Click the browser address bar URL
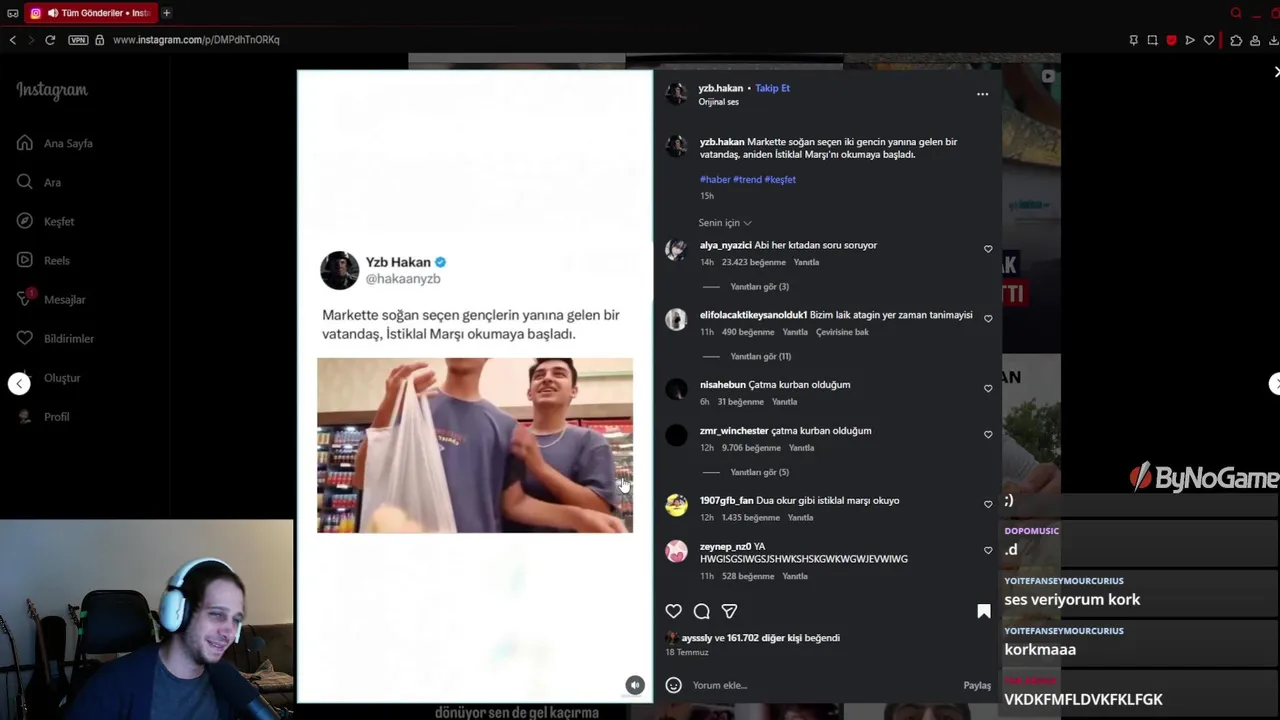Viewport: 1280px width, 720px height. click(x=196, y=40)
